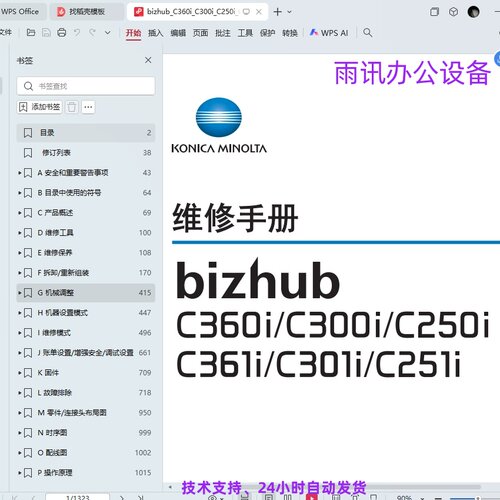Expand the L 故障排除 bookmark
The height and width of the screenshot is (500, 500).
click(x=20, y=393)
